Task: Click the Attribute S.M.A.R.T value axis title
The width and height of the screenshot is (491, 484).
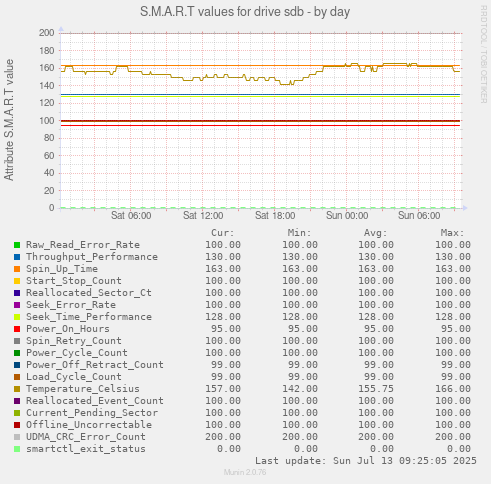Action: click(9, 120)
